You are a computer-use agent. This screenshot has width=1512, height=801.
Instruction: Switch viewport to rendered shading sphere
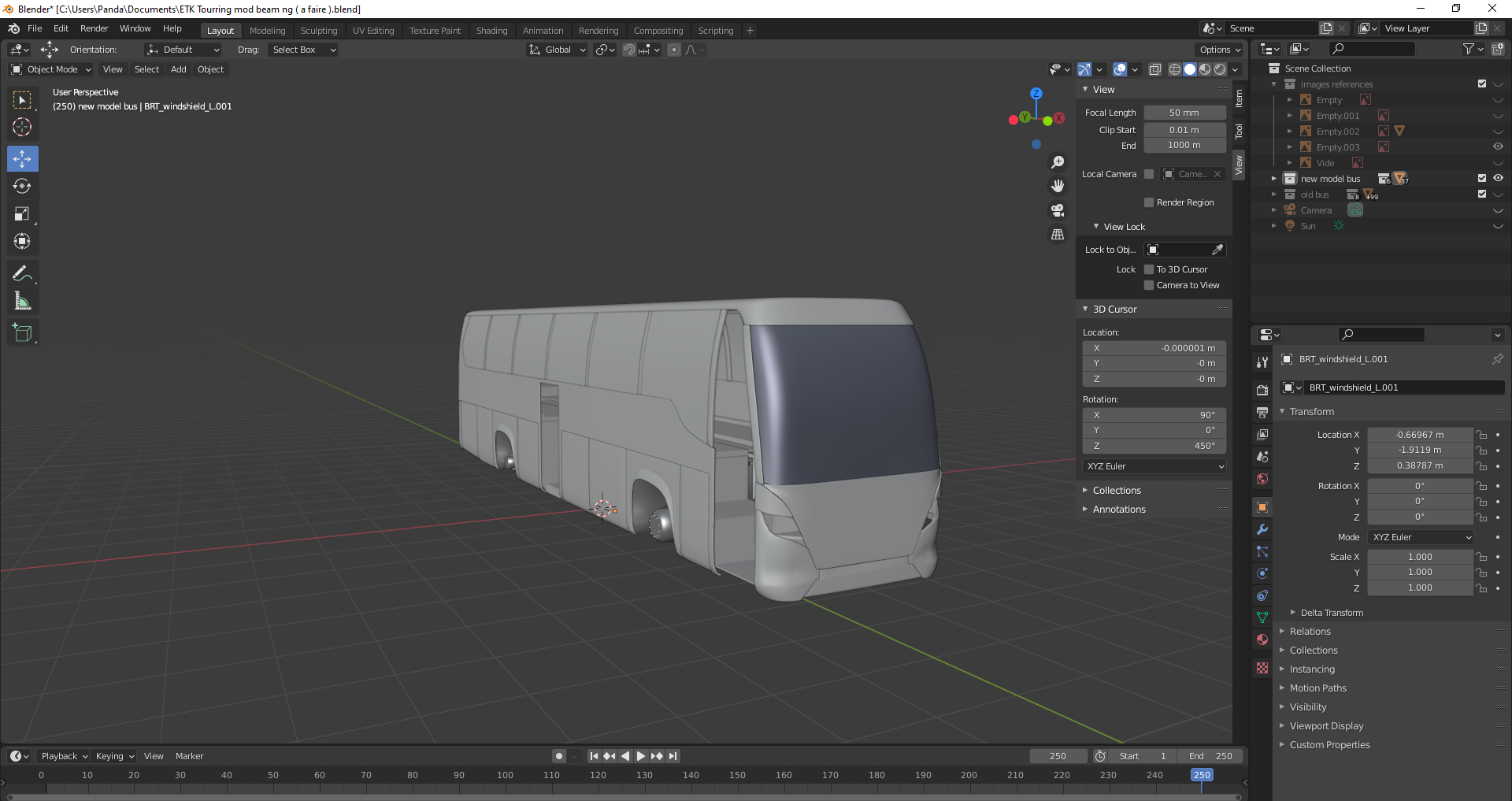click(x=1220, y=69)
